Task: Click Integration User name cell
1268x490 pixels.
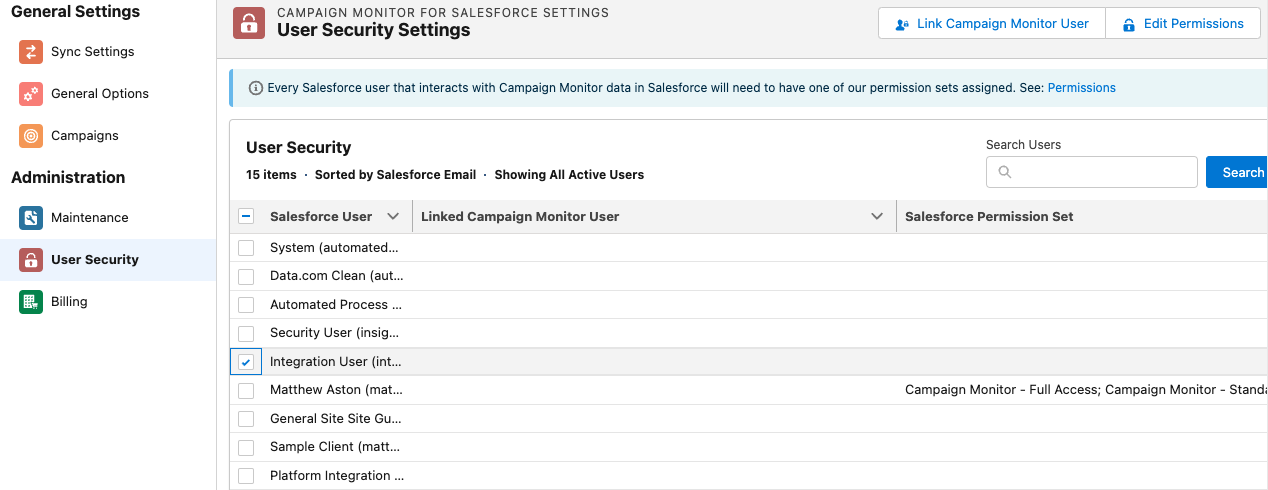Action: click(336, 362)
